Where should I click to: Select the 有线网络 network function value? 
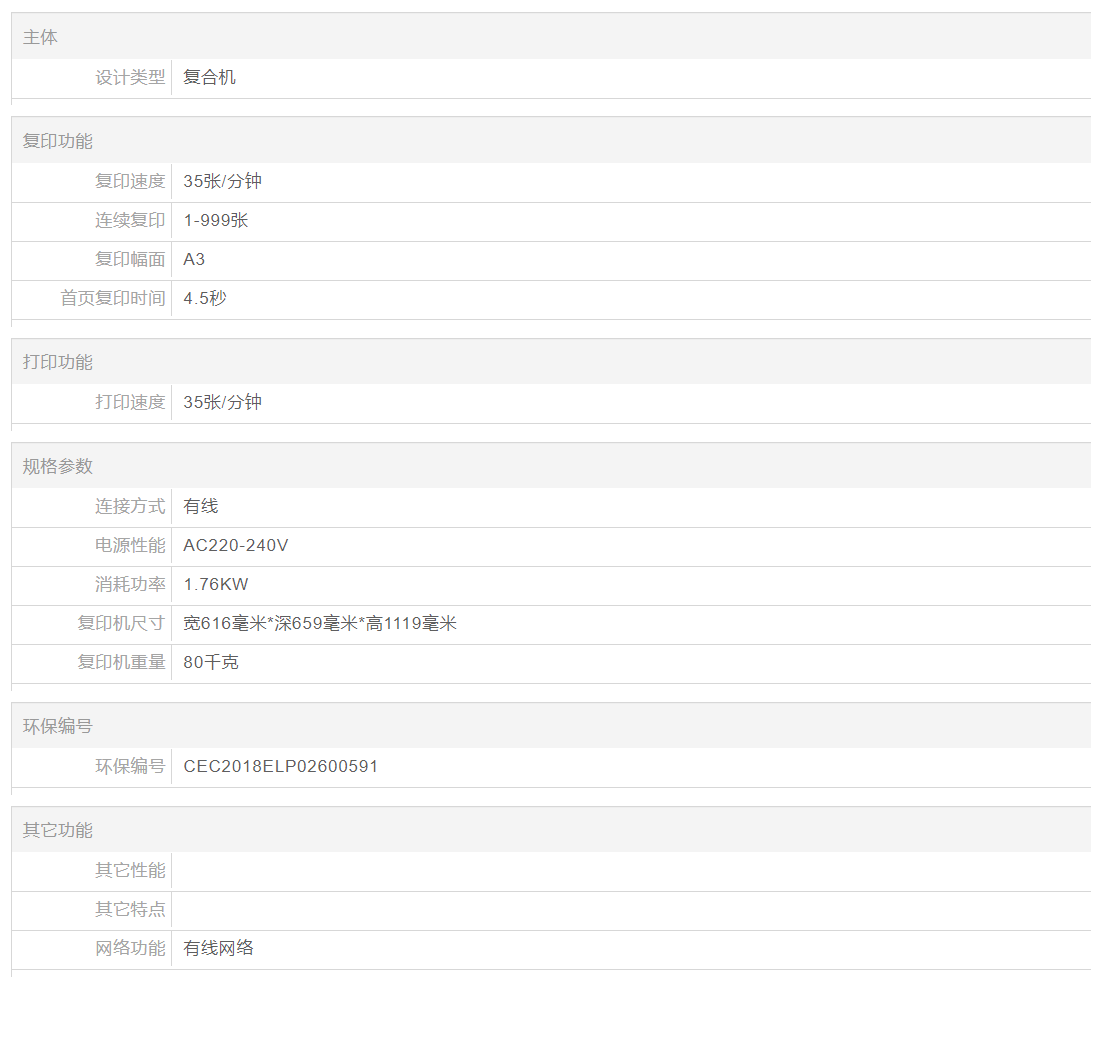tap(219, 948)
